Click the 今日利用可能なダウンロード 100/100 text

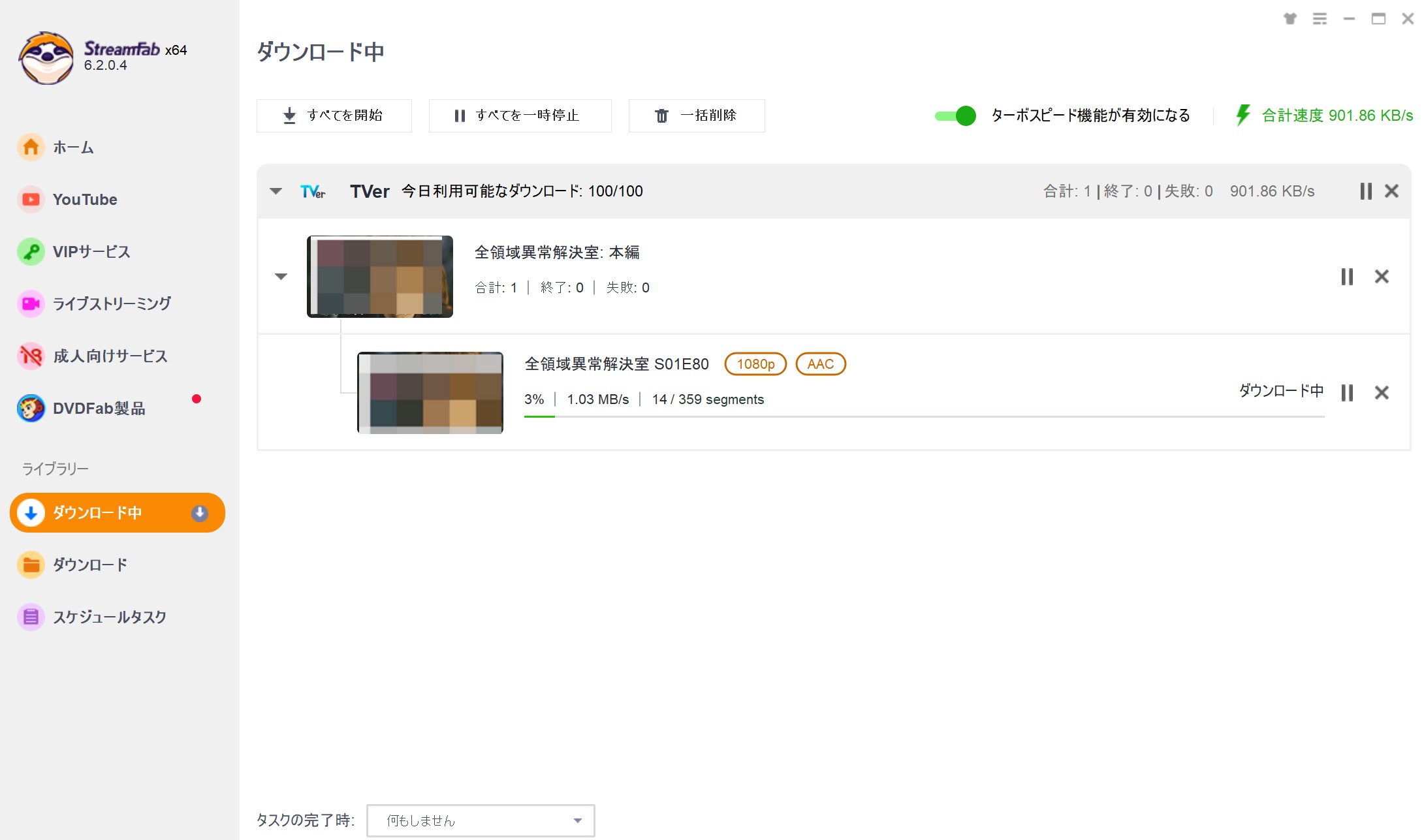[522, 191]
